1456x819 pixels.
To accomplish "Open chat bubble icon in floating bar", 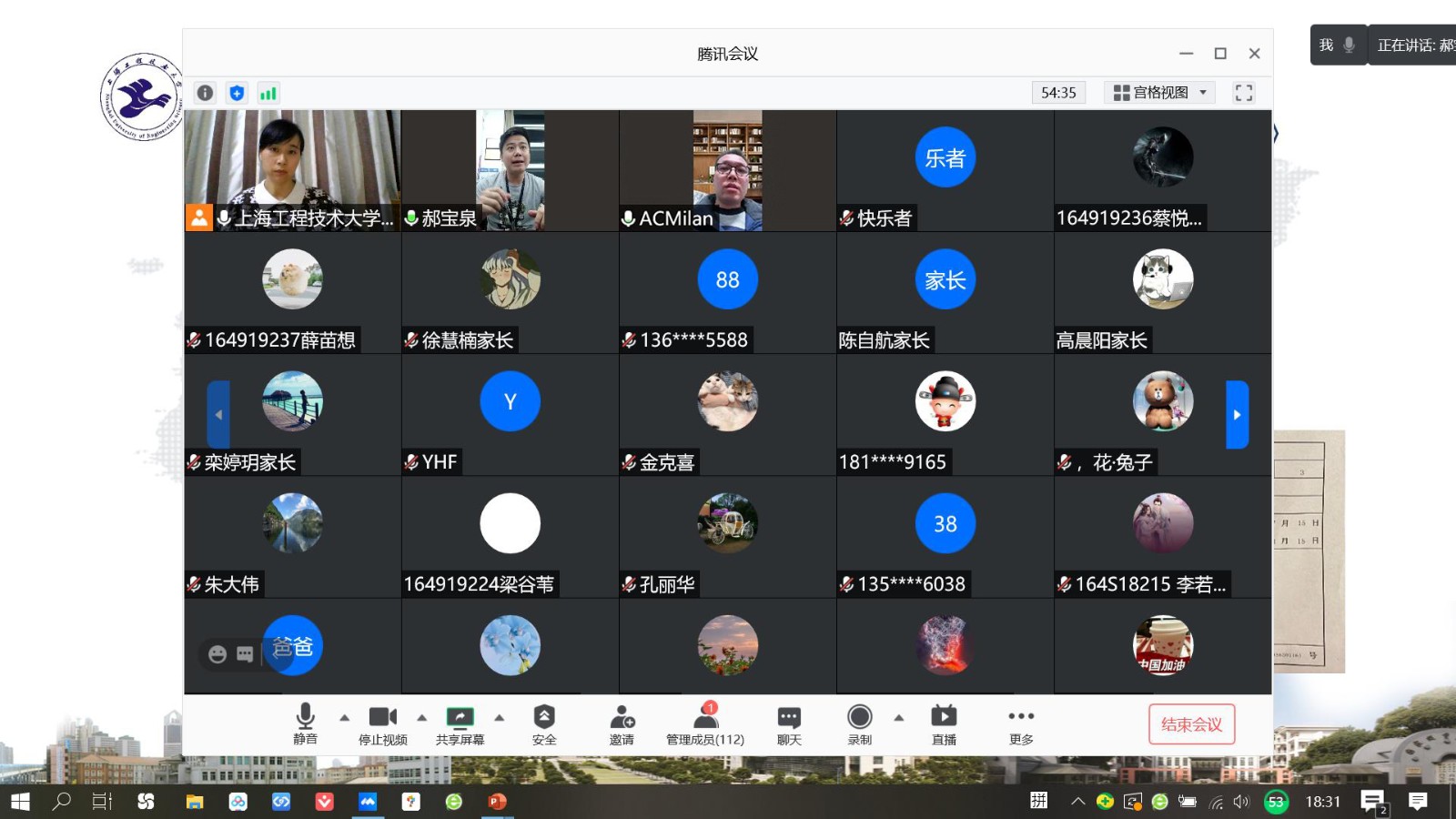I will click(245, 653).
